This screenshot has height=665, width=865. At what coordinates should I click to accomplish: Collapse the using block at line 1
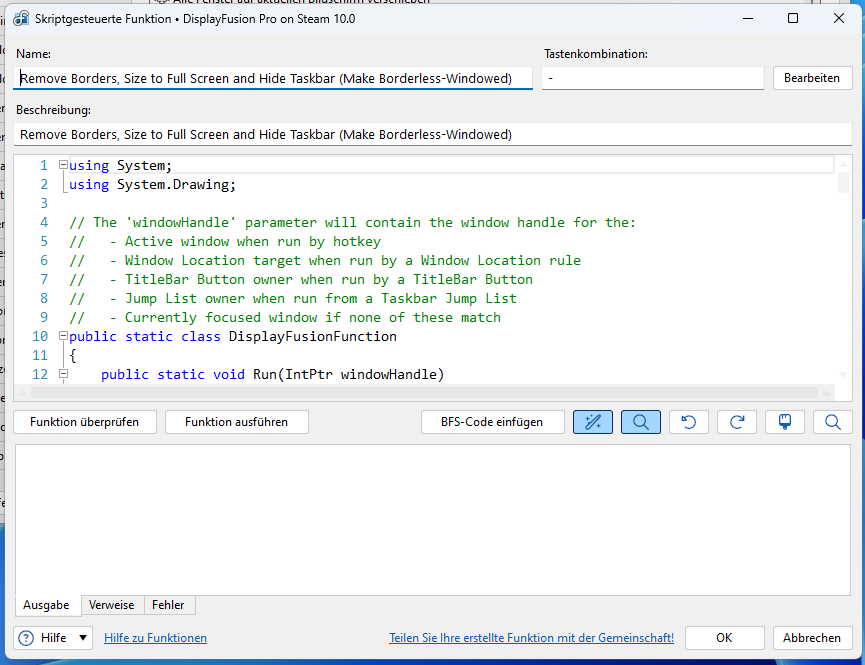[x=63, y=164]
